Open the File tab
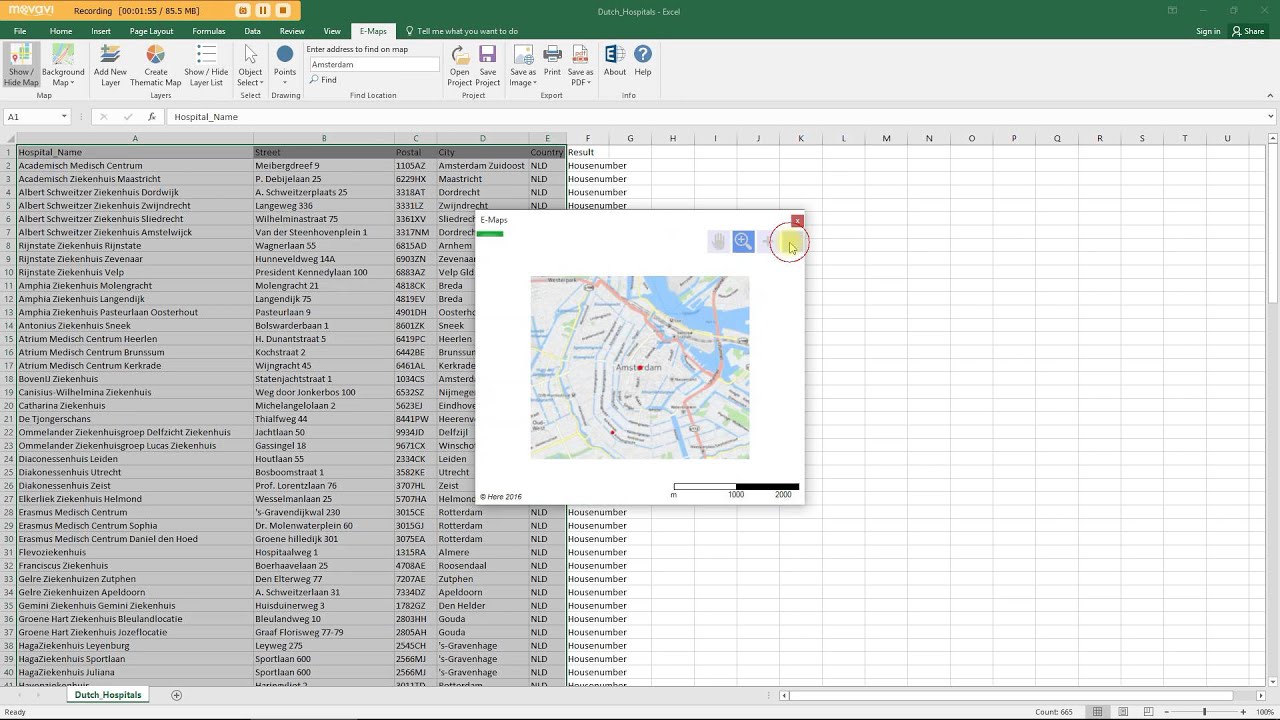Image resolution: width=1280 pixels, height=720 pixels. [20, 31]
